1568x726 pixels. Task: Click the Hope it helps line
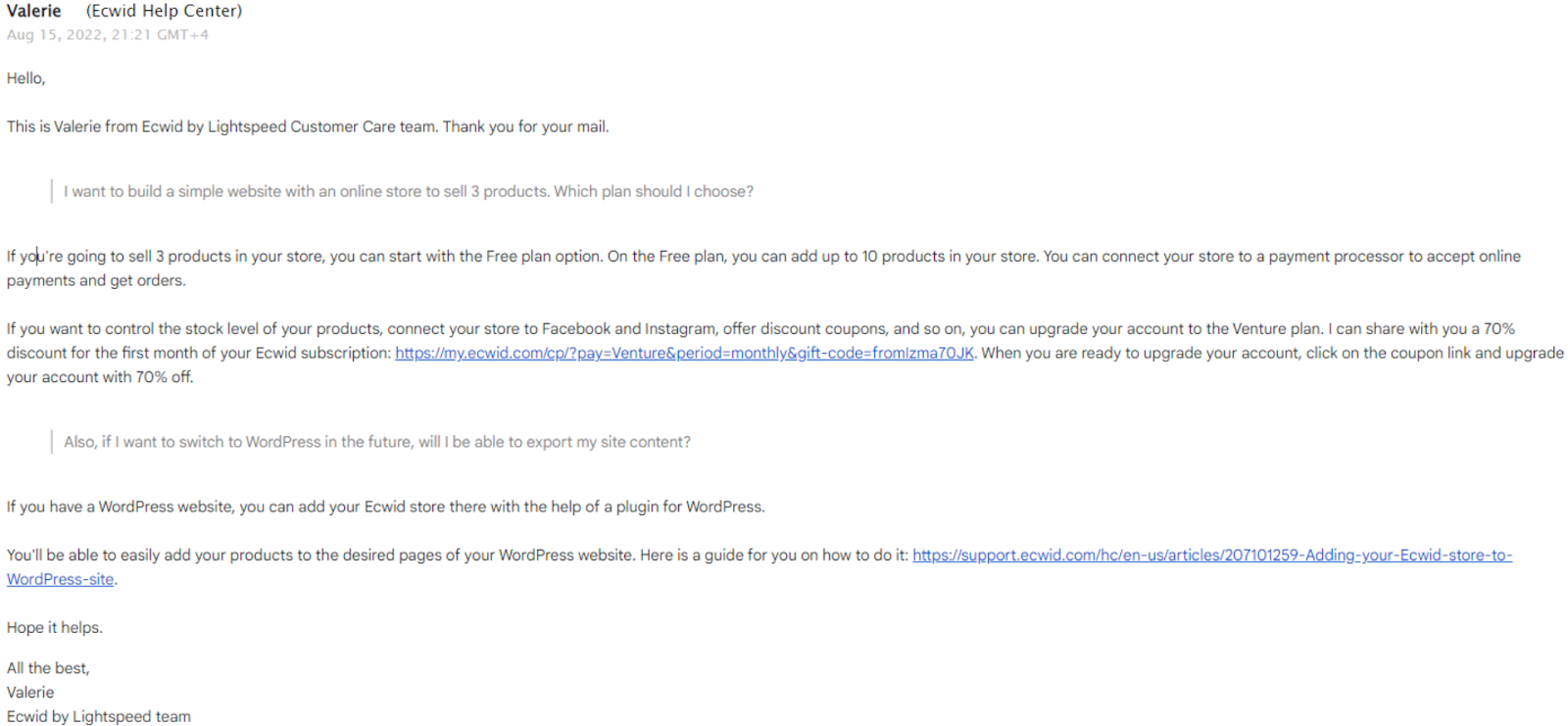(55, 627)
